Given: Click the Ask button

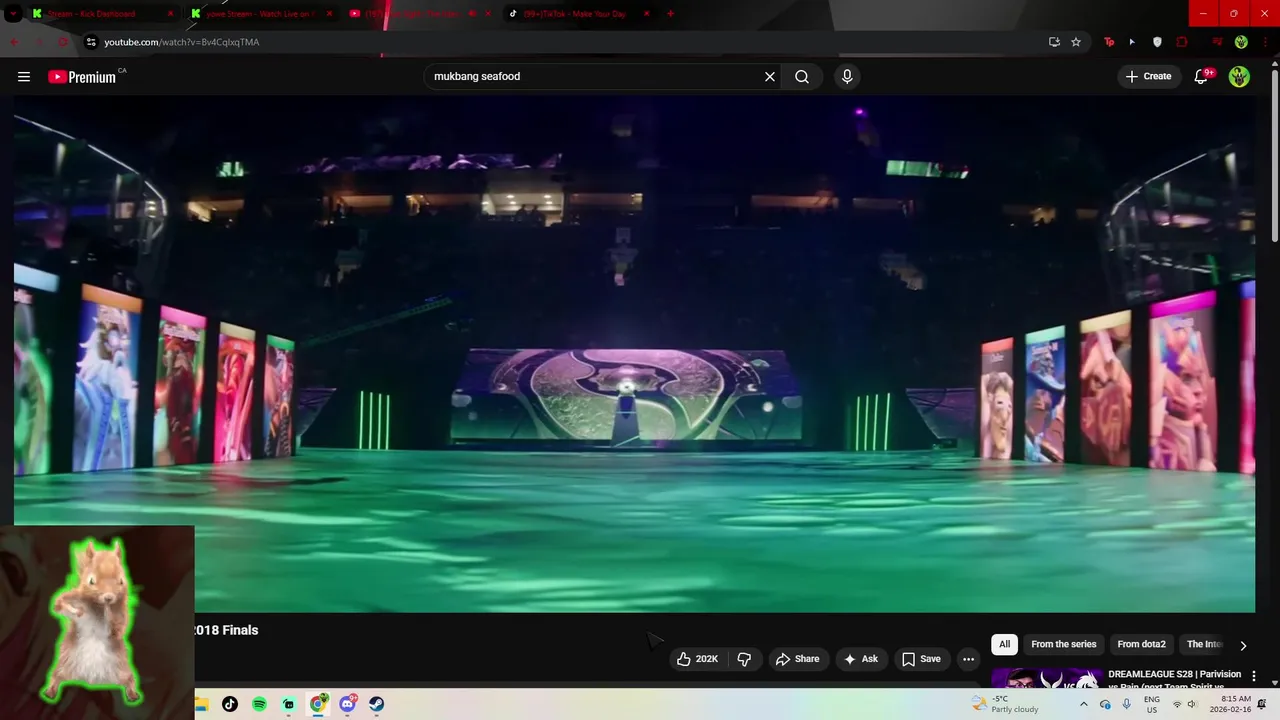Looking at the screenshot, I should pyautogui.click(x=861, y=659).
